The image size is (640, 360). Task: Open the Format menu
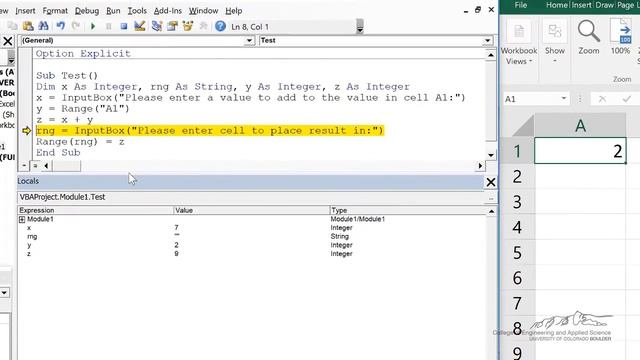coord(55,11)
